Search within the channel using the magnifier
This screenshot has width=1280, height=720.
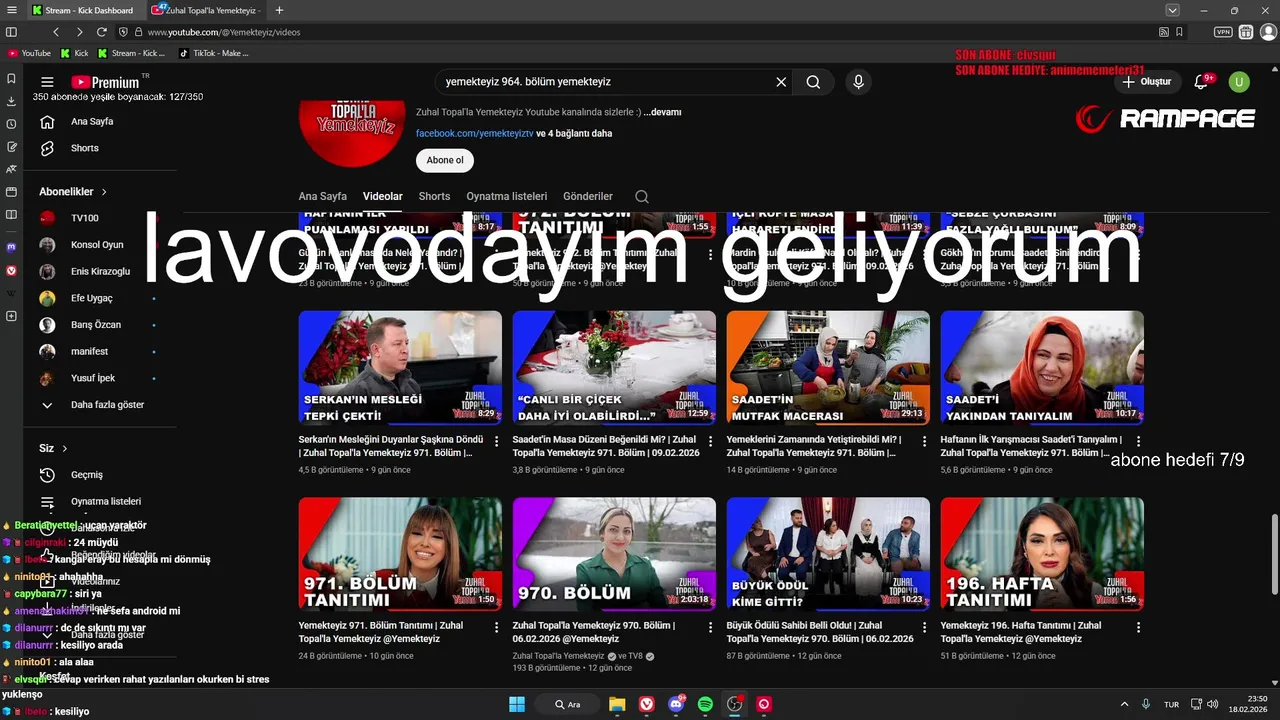(642, 196)
